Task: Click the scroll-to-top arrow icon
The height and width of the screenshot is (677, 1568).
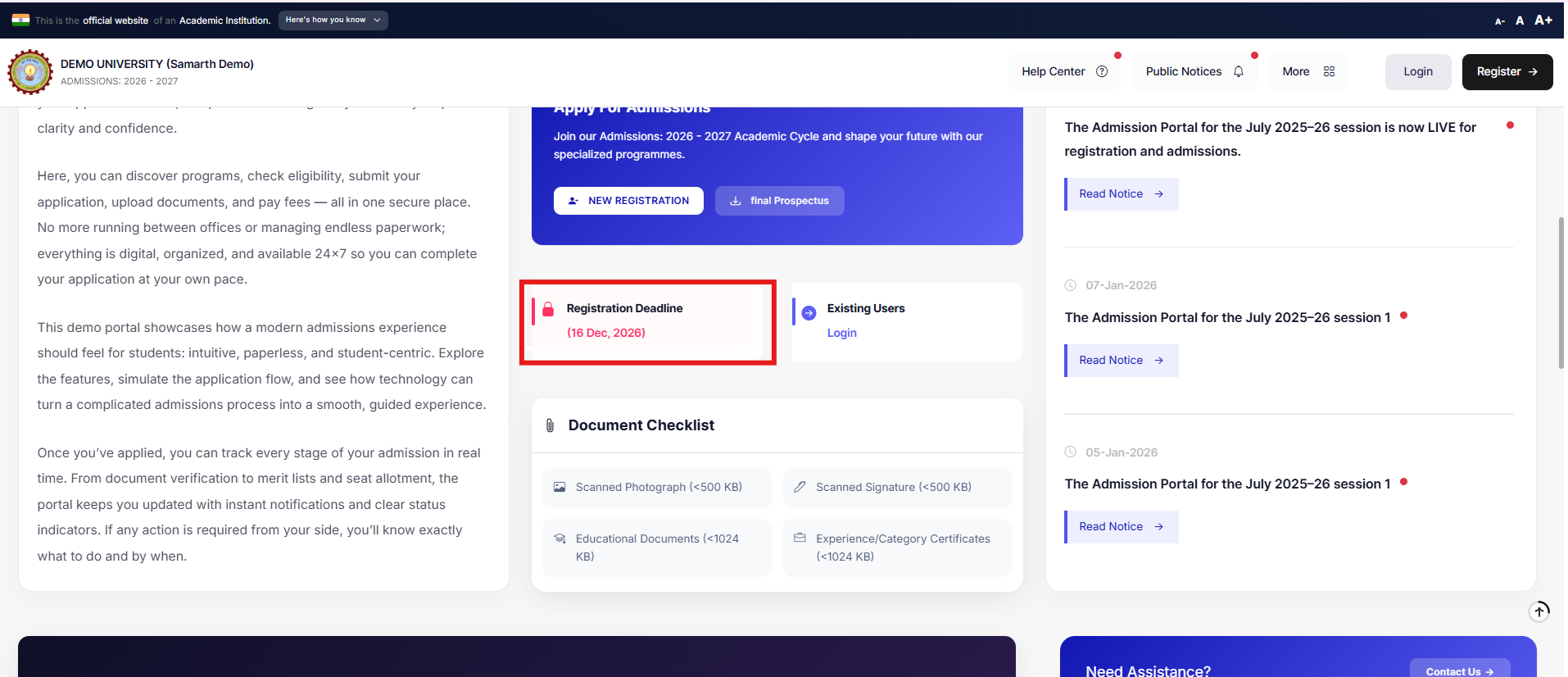Action: [1539, 611]
